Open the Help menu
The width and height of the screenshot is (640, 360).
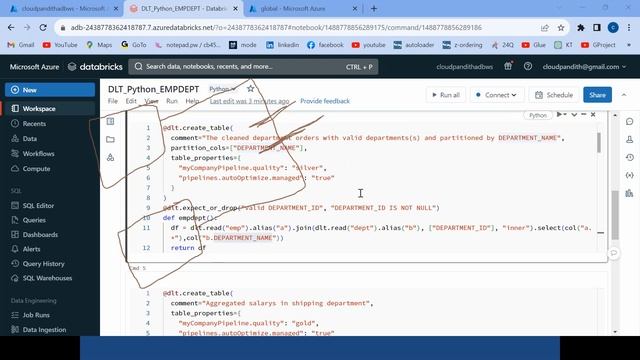192,101
